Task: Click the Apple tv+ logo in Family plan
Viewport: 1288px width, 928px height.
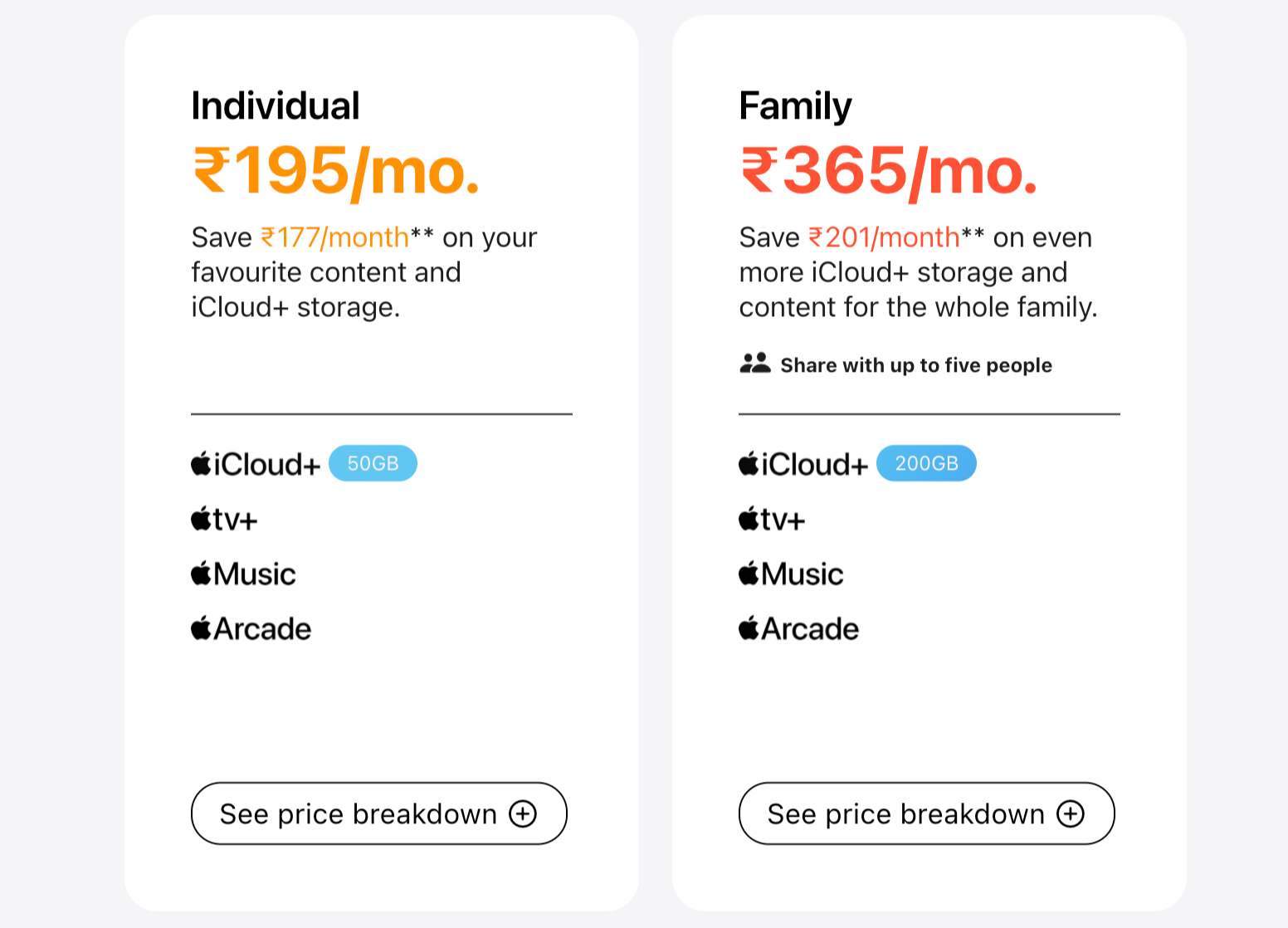Action: [x=772, y=520]
